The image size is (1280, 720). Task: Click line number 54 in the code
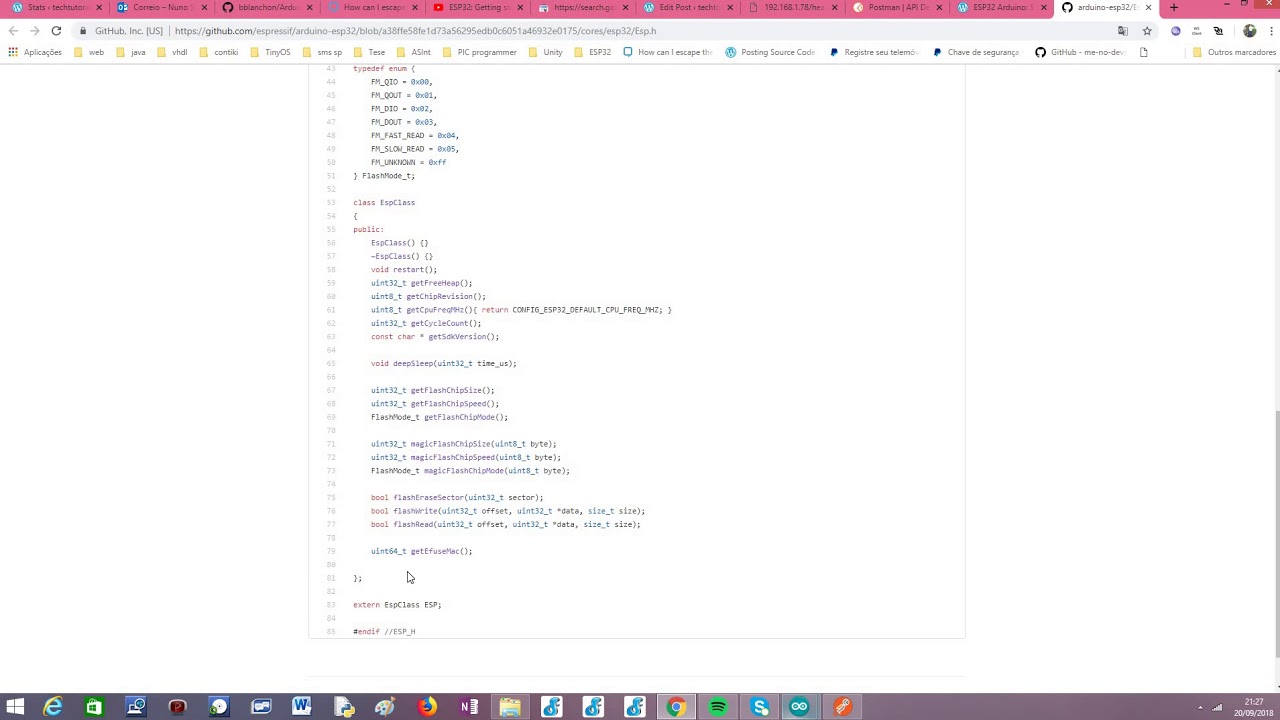(331, 216)
